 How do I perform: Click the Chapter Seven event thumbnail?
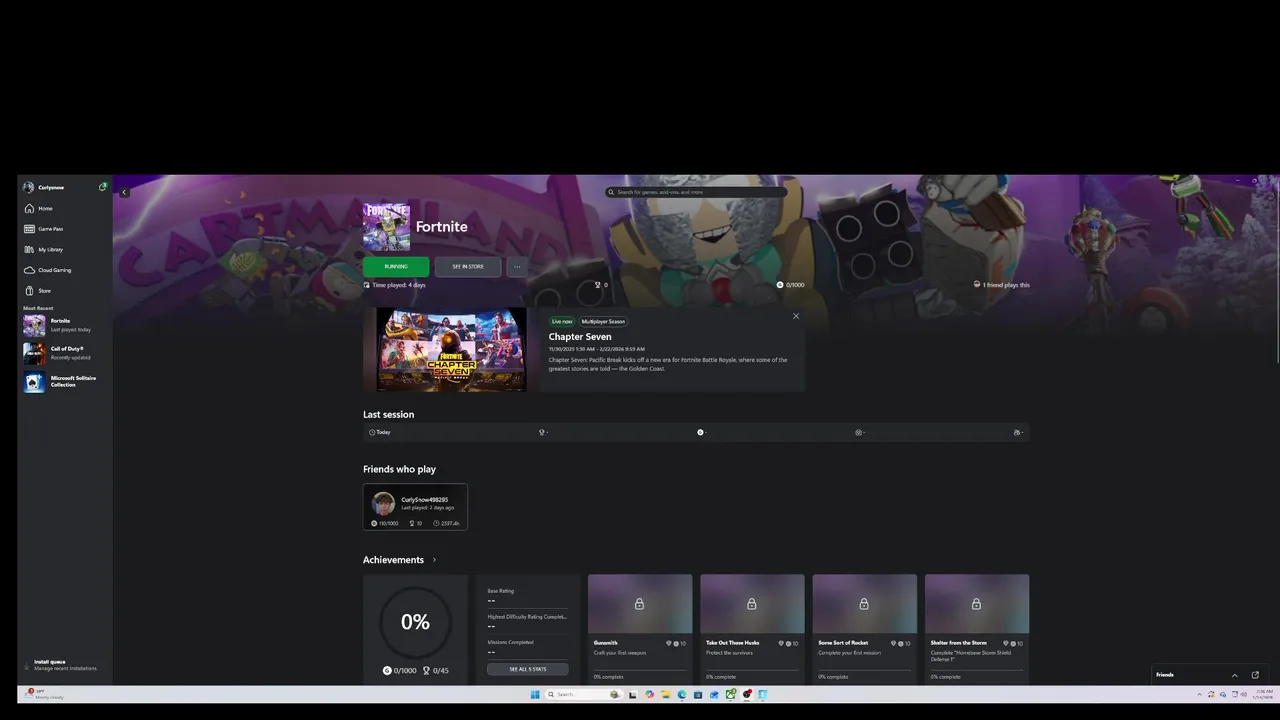(x=451, y=349)
